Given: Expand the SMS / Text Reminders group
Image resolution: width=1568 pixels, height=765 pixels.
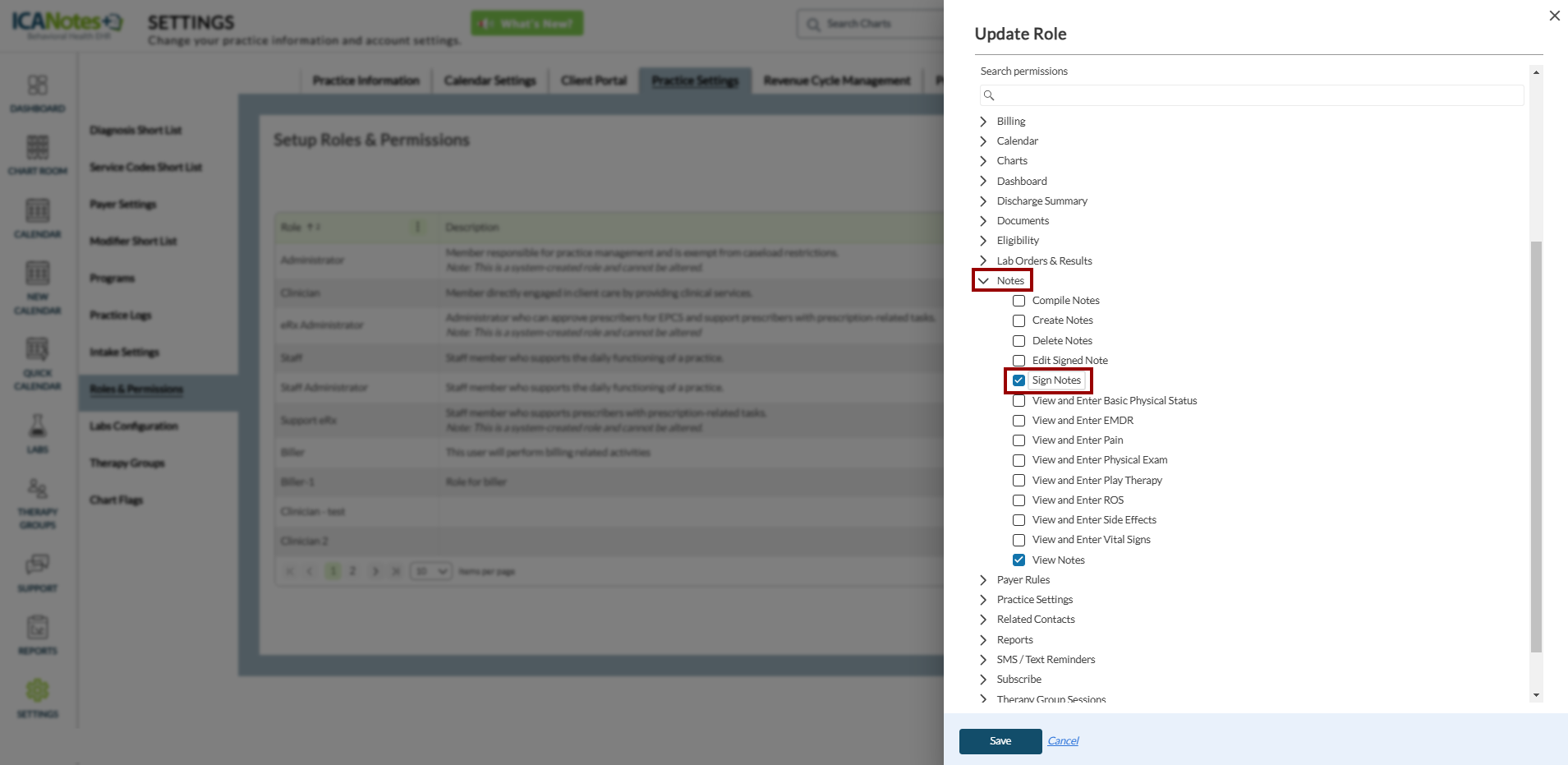Looking at the screenshot, I should click(983, 660).
